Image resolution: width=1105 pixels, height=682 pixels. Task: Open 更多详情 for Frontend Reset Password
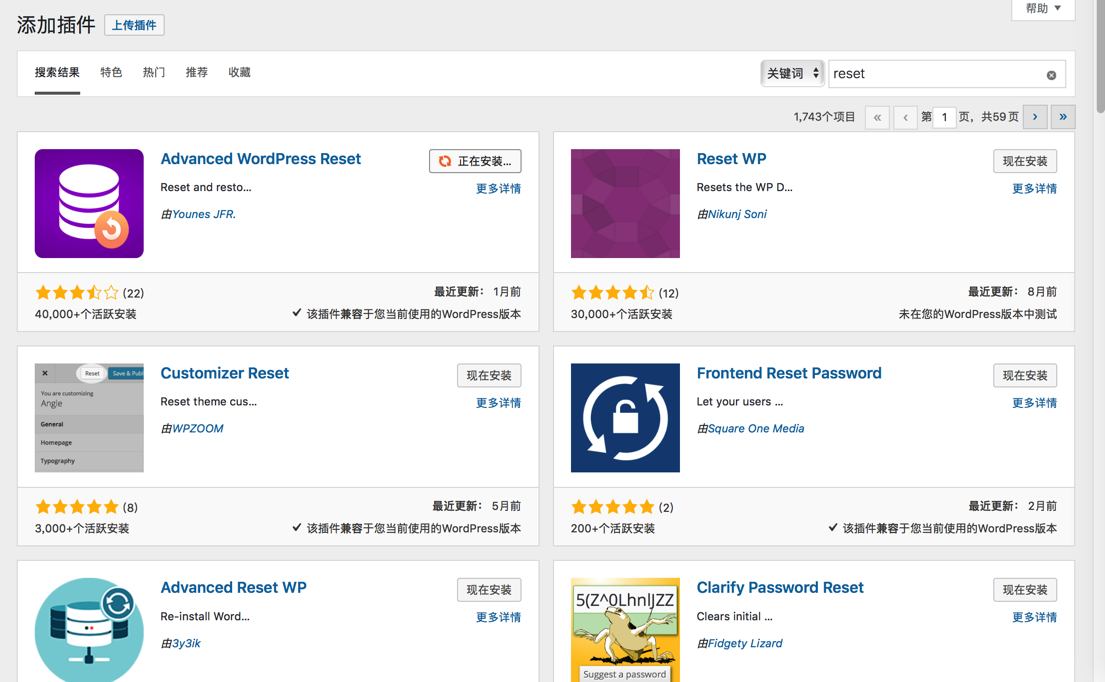1034,403
